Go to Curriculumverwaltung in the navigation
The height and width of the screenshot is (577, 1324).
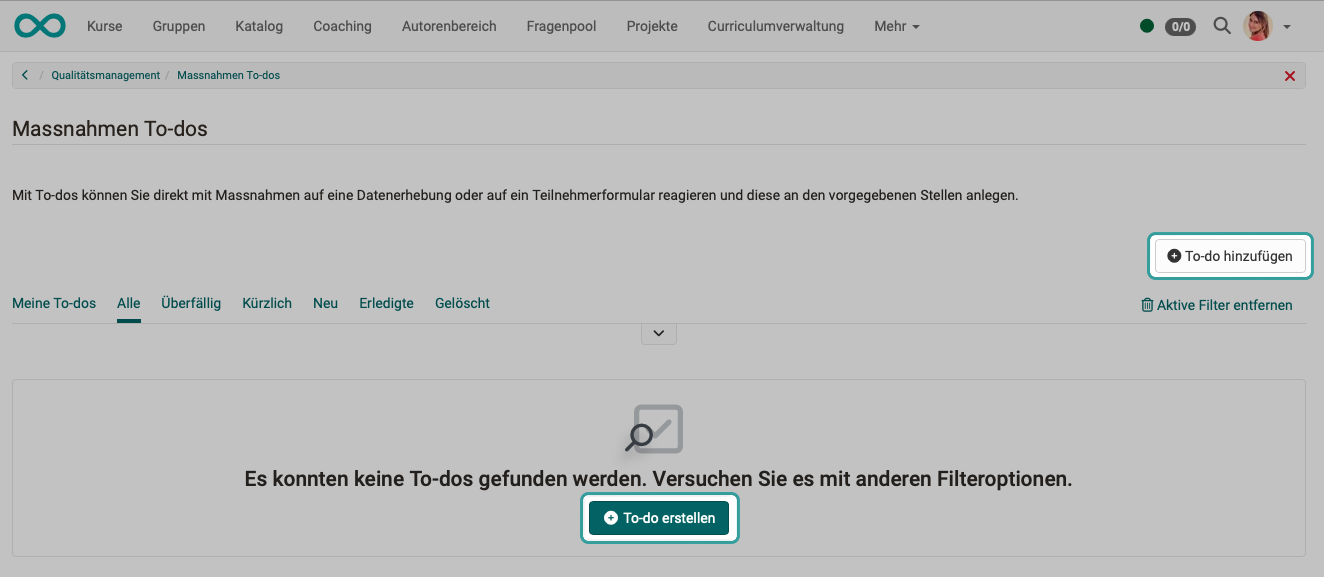(776, 26)
